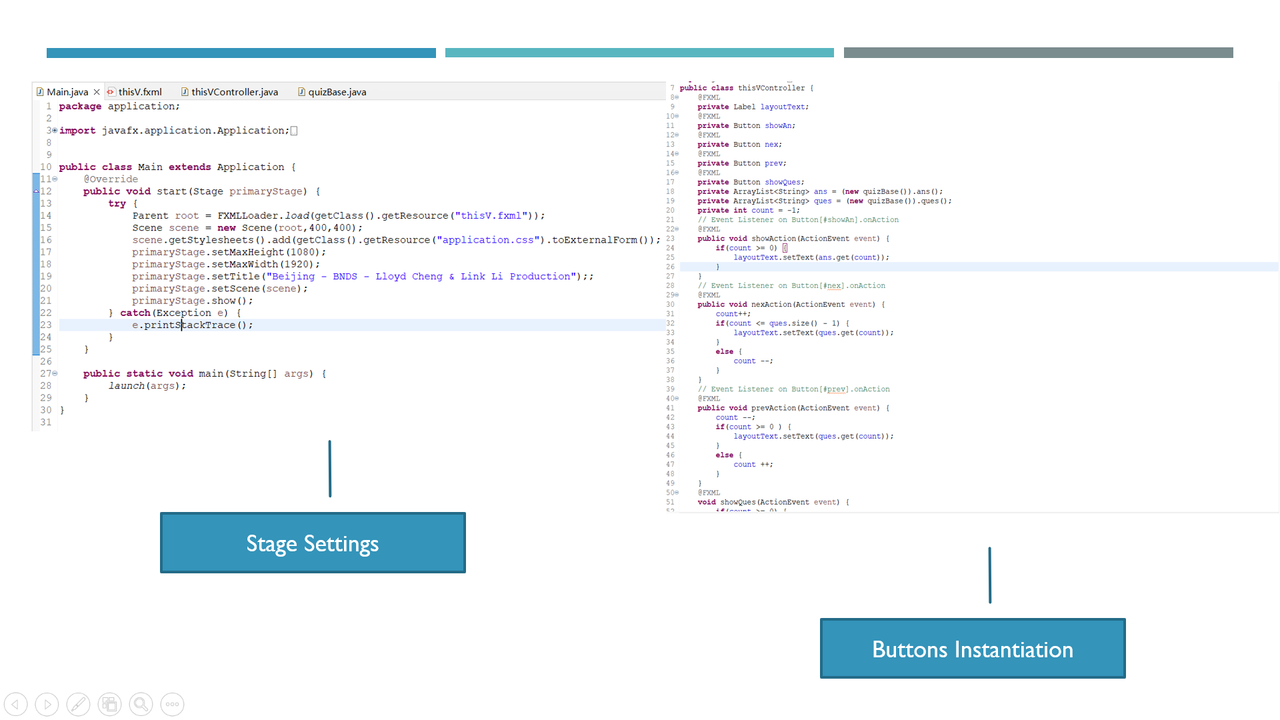
Task: Expand the folded import at line 3
Action: pyautogui.click(x=54, y=131)
